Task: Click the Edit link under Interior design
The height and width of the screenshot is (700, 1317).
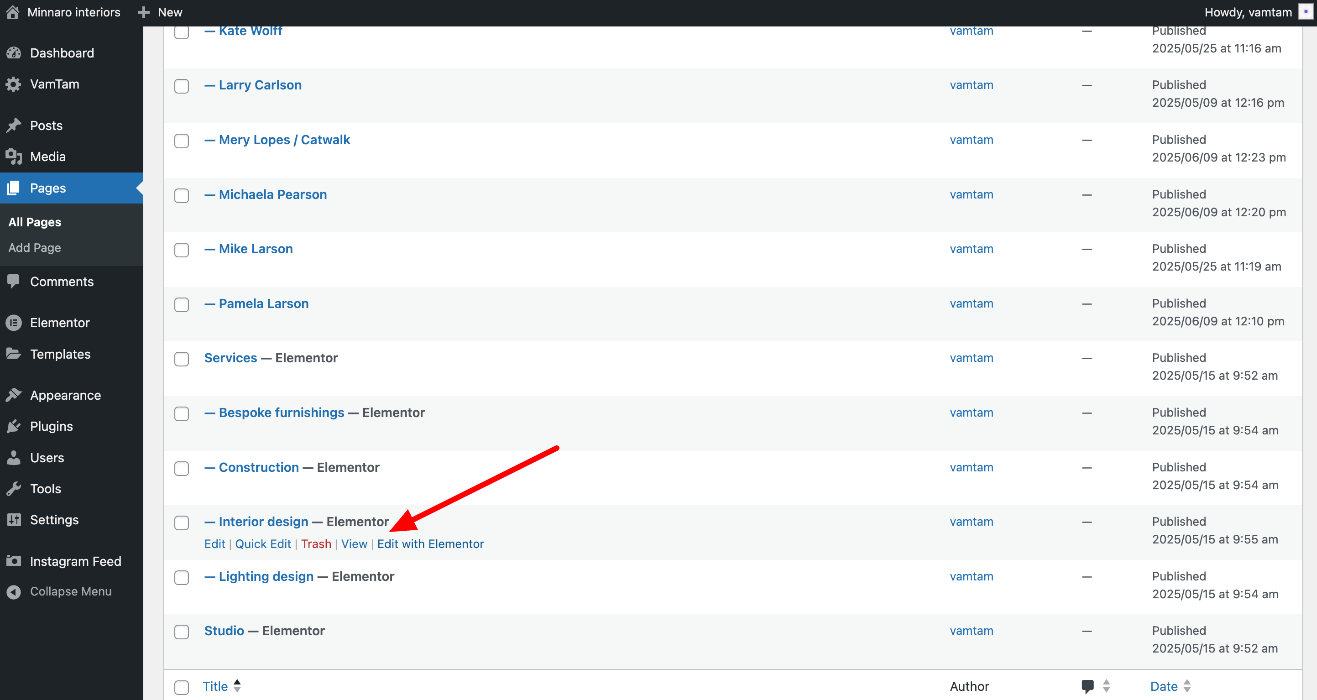Action: 214,544
